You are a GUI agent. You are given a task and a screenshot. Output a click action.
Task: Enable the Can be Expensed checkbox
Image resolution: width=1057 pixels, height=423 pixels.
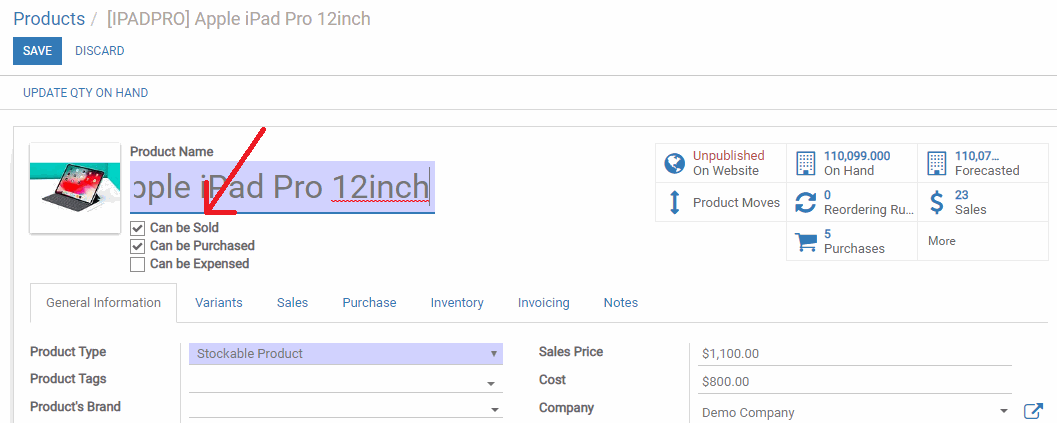pos(138,264)
